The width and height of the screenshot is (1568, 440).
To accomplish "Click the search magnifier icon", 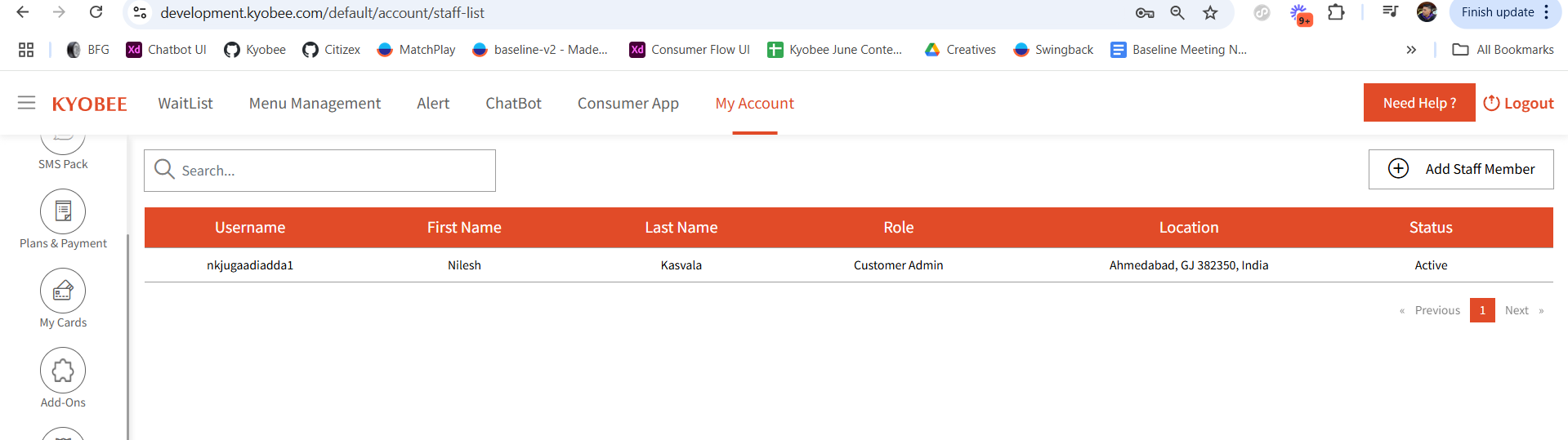I will coord(164,169).
